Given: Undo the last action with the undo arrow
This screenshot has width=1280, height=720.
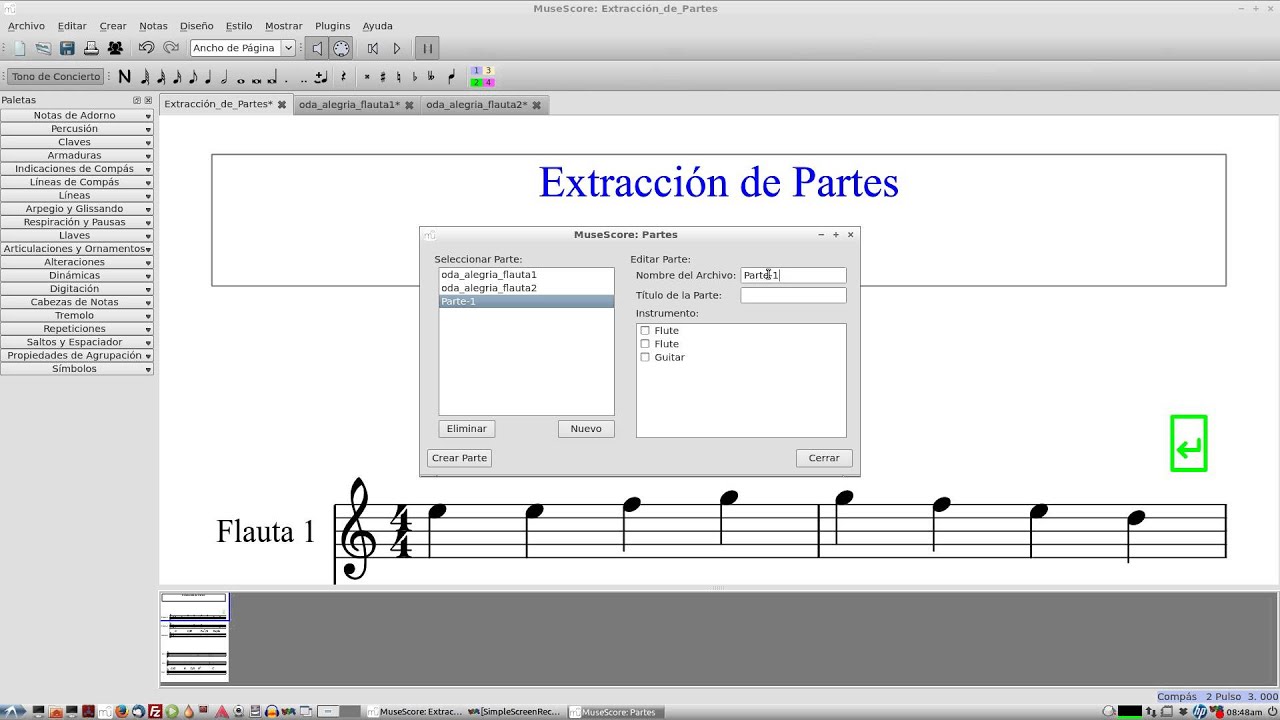Looking at the screenshot, I should 146,48.
